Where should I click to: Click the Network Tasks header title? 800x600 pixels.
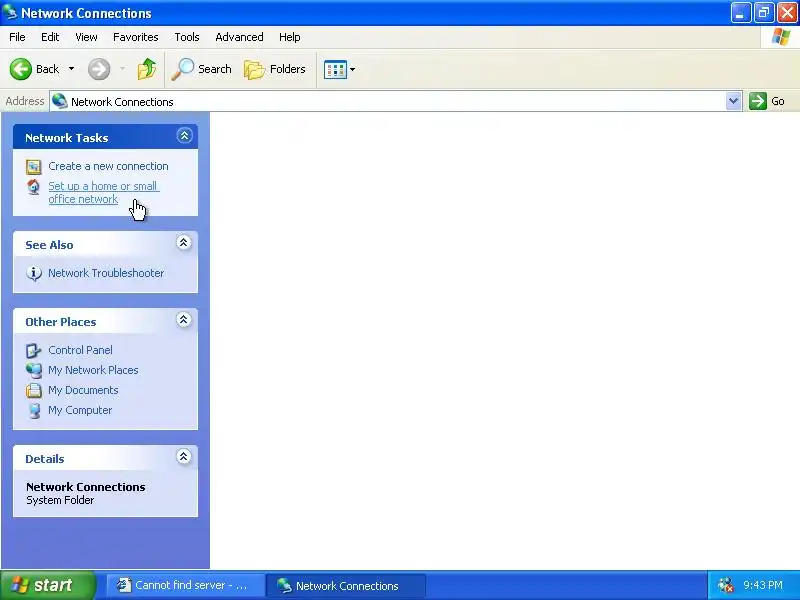[x=67, y=138]
